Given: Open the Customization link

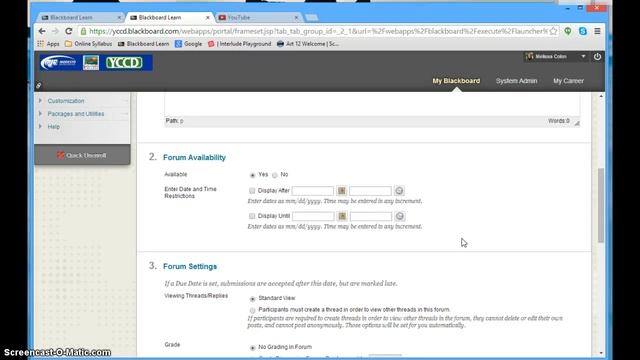Looking at the screenshot, I should coord(66,101).
